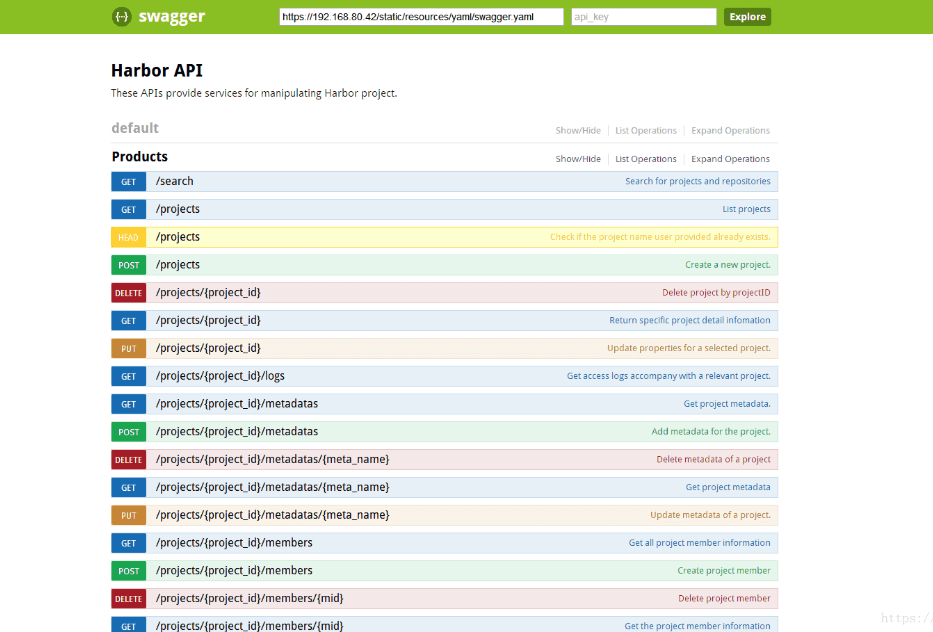This screenshot has height=632, width=933.
Task: Click the swagger.yaml URL input field
Action: 421,17
